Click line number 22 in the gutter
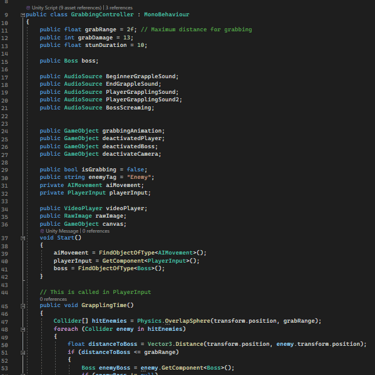The width and height of the screenshot is (375, 375). 5,116
